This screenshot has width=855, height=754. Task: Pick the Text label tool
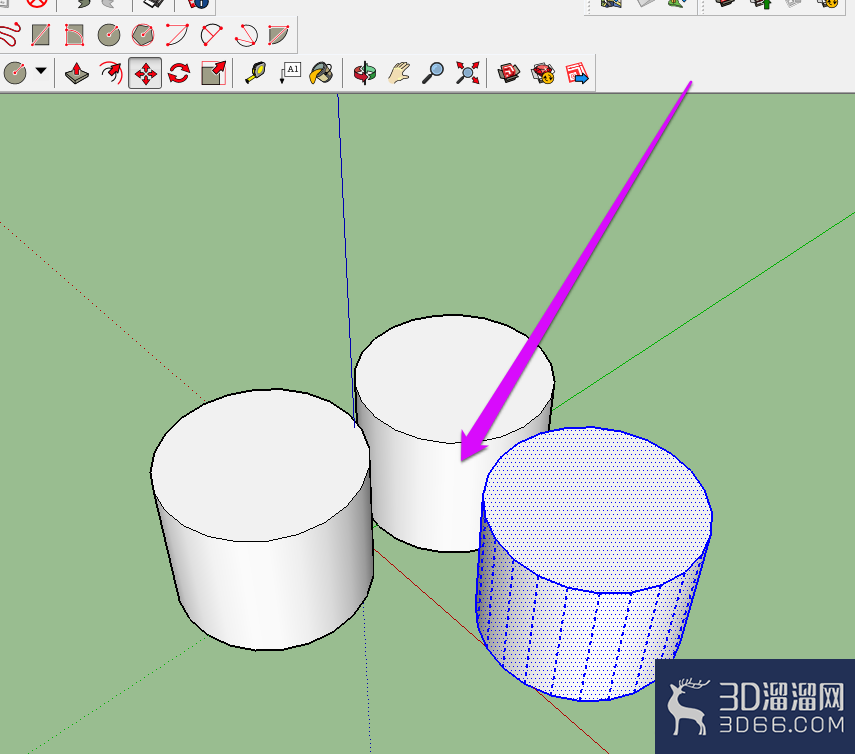(x=290, y=73)
